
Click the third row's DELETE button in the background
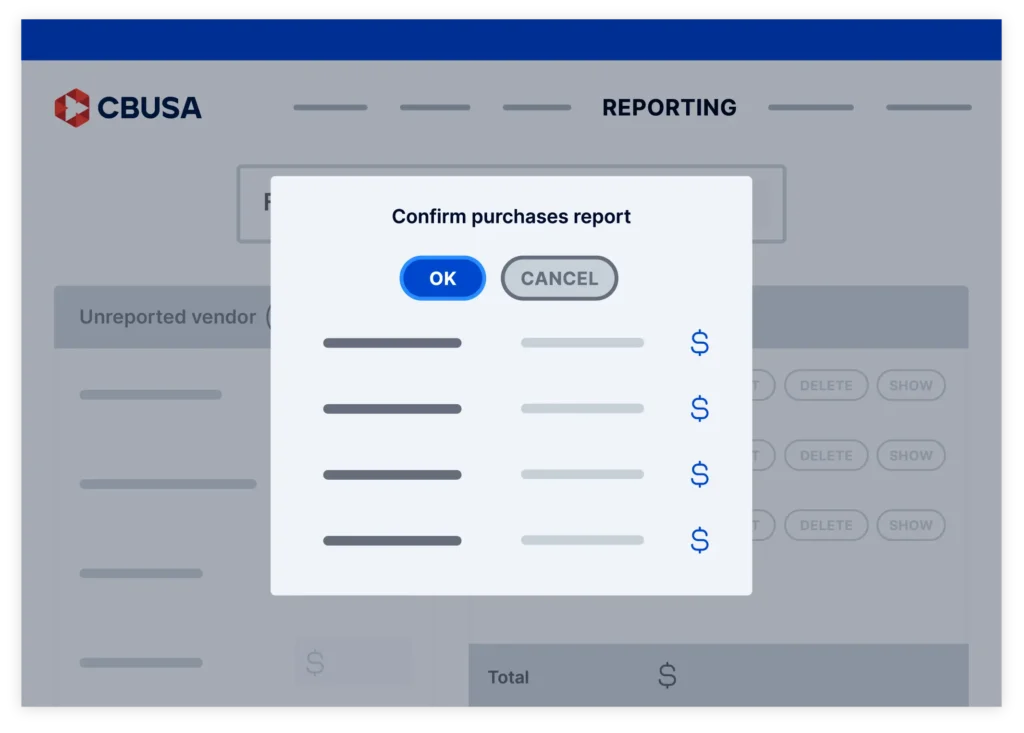point(826,525)
